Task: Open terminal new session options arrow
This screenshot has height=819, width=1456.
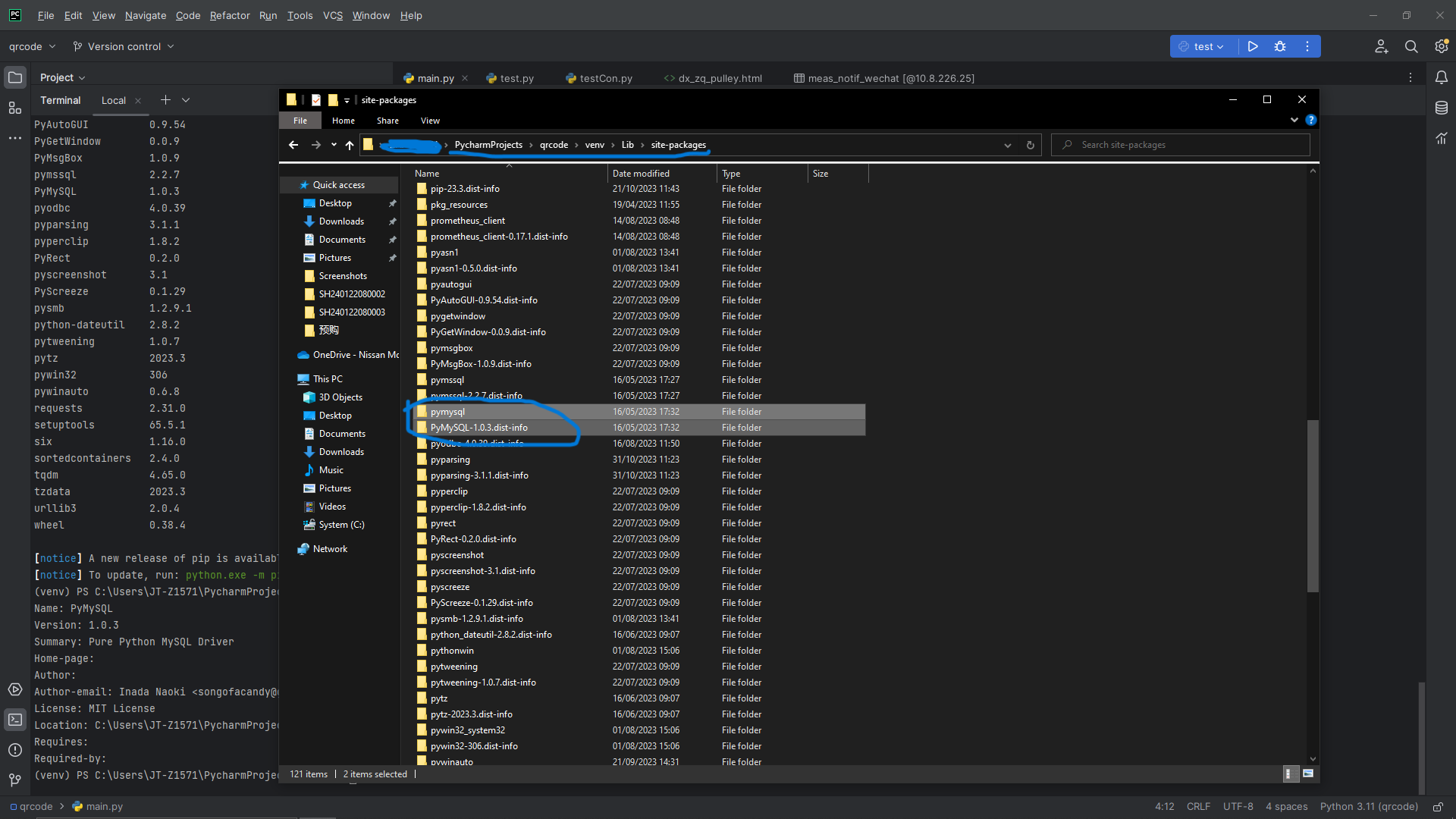Action: click(x=186, y=100)
